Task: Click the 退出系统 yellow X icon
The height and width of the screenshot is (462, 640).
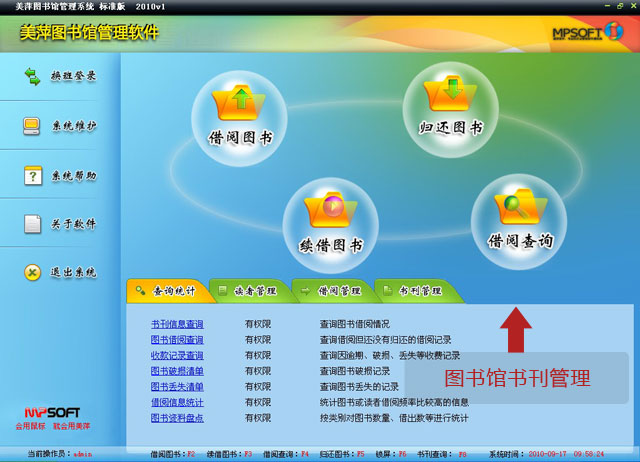Action: coord(33,272)
